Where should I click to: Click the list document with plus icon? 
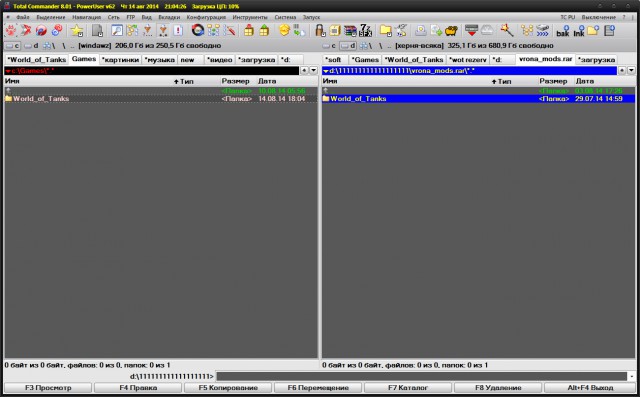point(609,31)
